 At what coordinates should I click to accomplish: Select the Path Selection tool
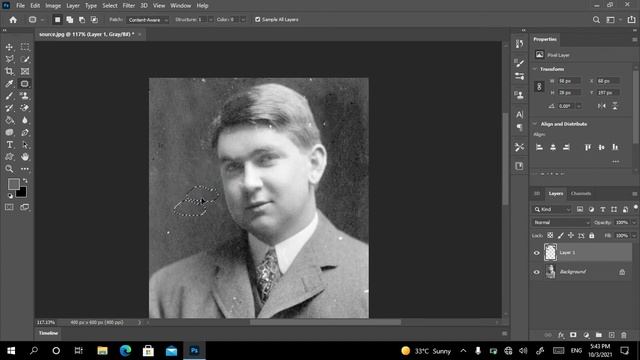point(25,145)
